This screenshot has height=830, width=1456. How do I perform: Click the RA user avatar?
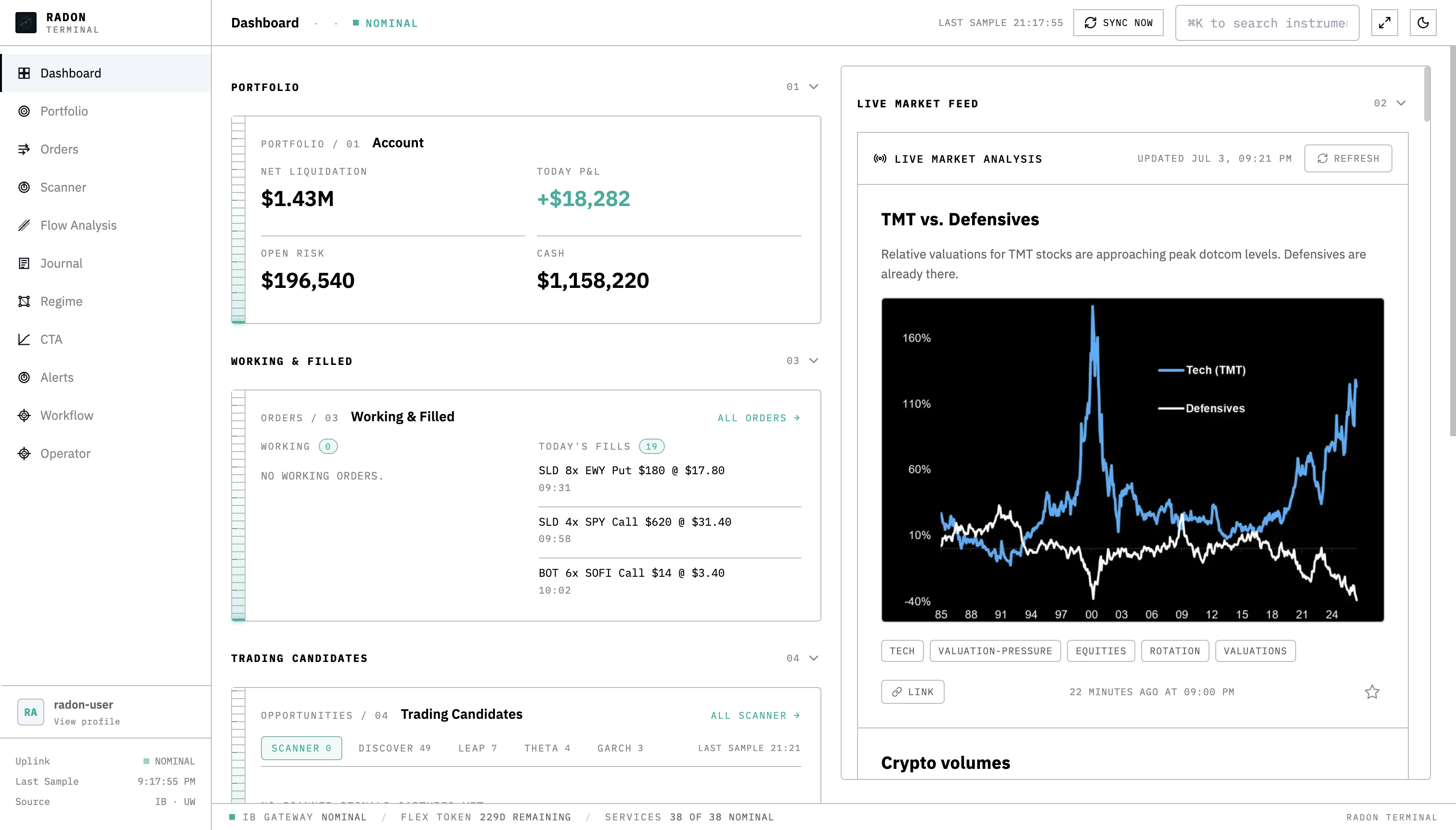tap(30, 712)
